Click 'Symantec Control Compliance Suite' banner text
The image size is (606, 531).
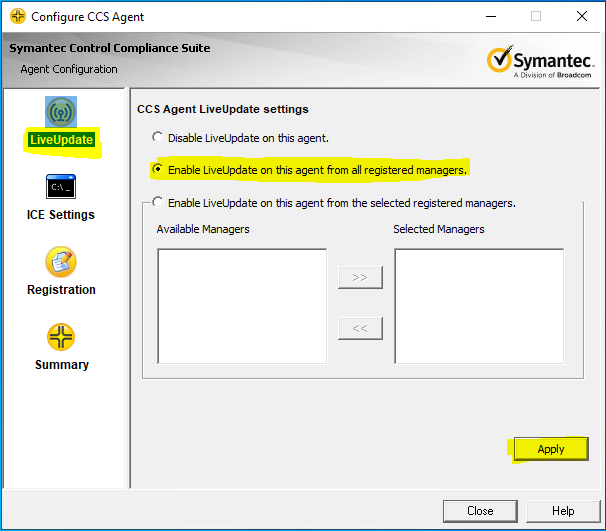[110, 48]
